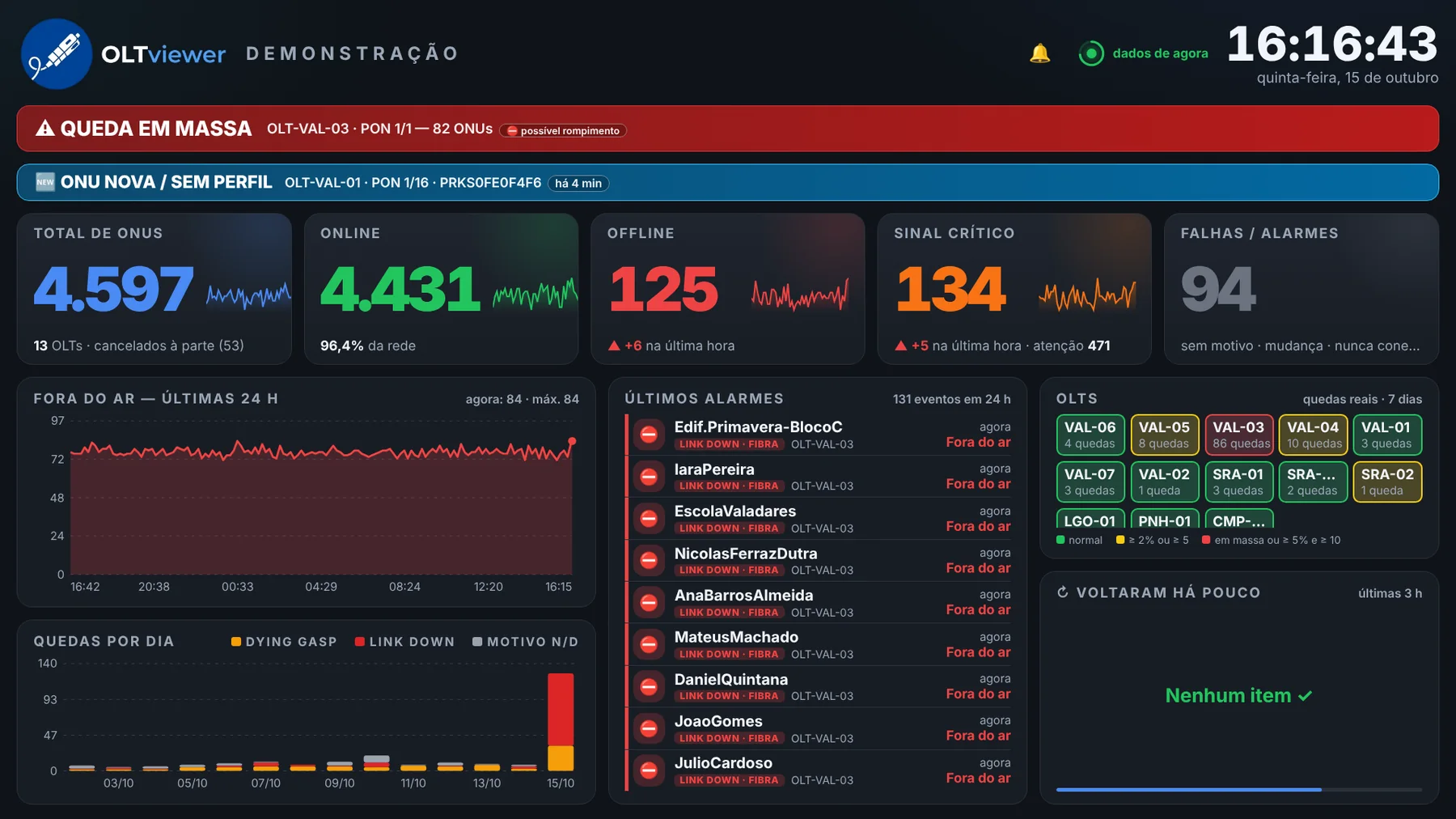Click the 15/10 bar in Quedas por Dia

coord(561,722)
